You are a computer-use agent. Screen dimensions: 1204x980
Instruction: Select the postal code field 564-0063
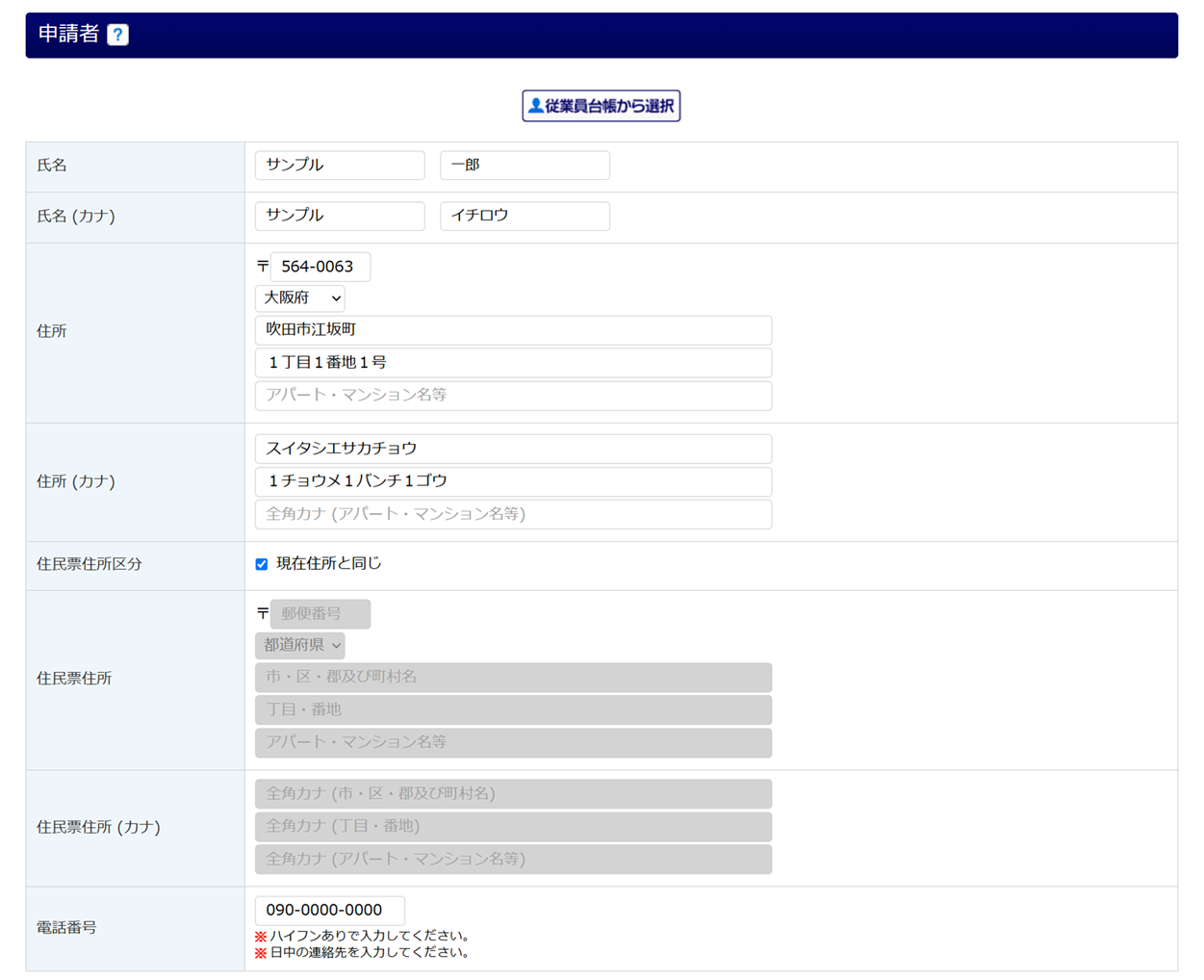[x=320, y=267]
